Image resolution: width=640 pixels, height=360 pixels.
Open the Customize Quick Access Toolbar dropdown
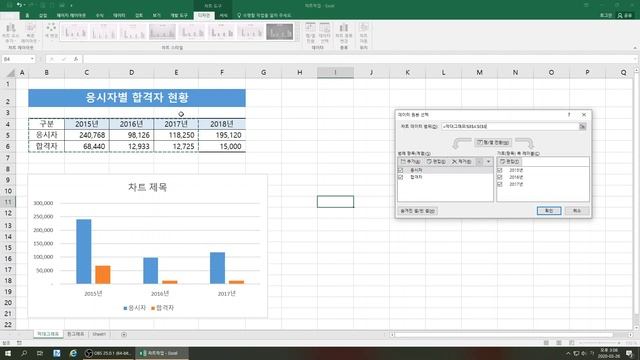click(72, 5)
